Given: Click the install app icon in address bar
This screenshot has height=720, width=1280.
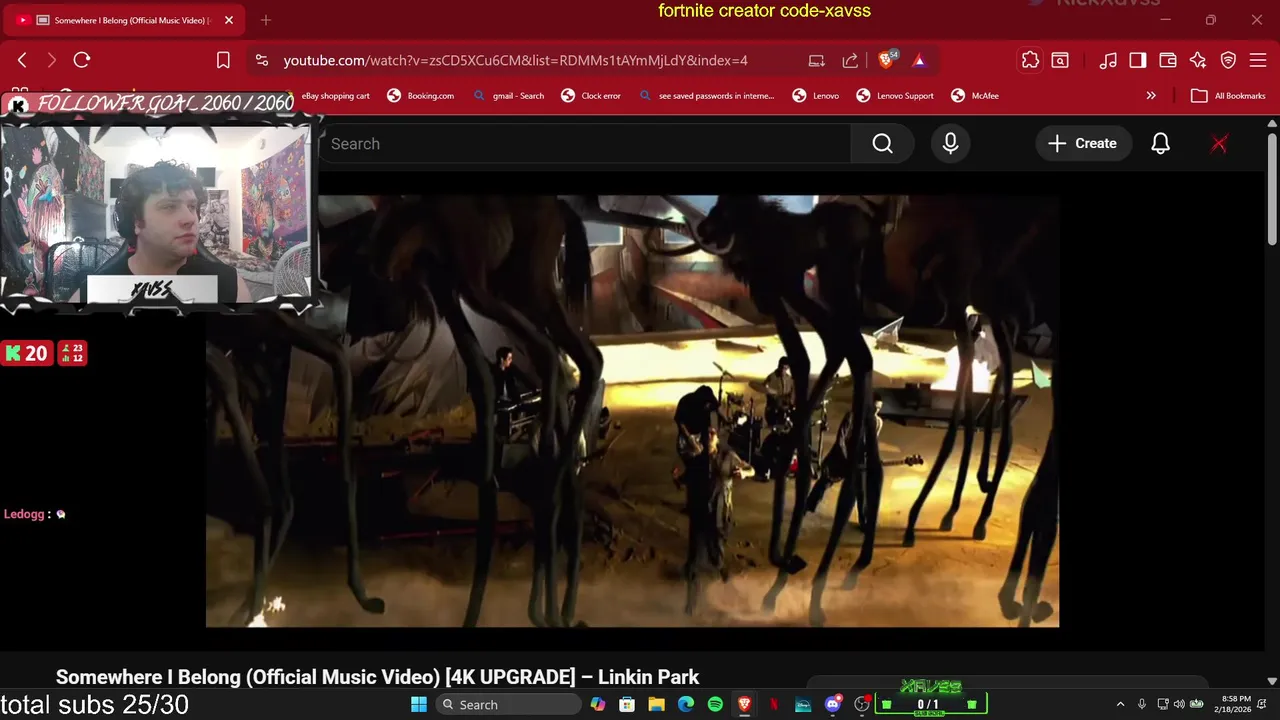Looking at the screenshot, I should (817, 60).
